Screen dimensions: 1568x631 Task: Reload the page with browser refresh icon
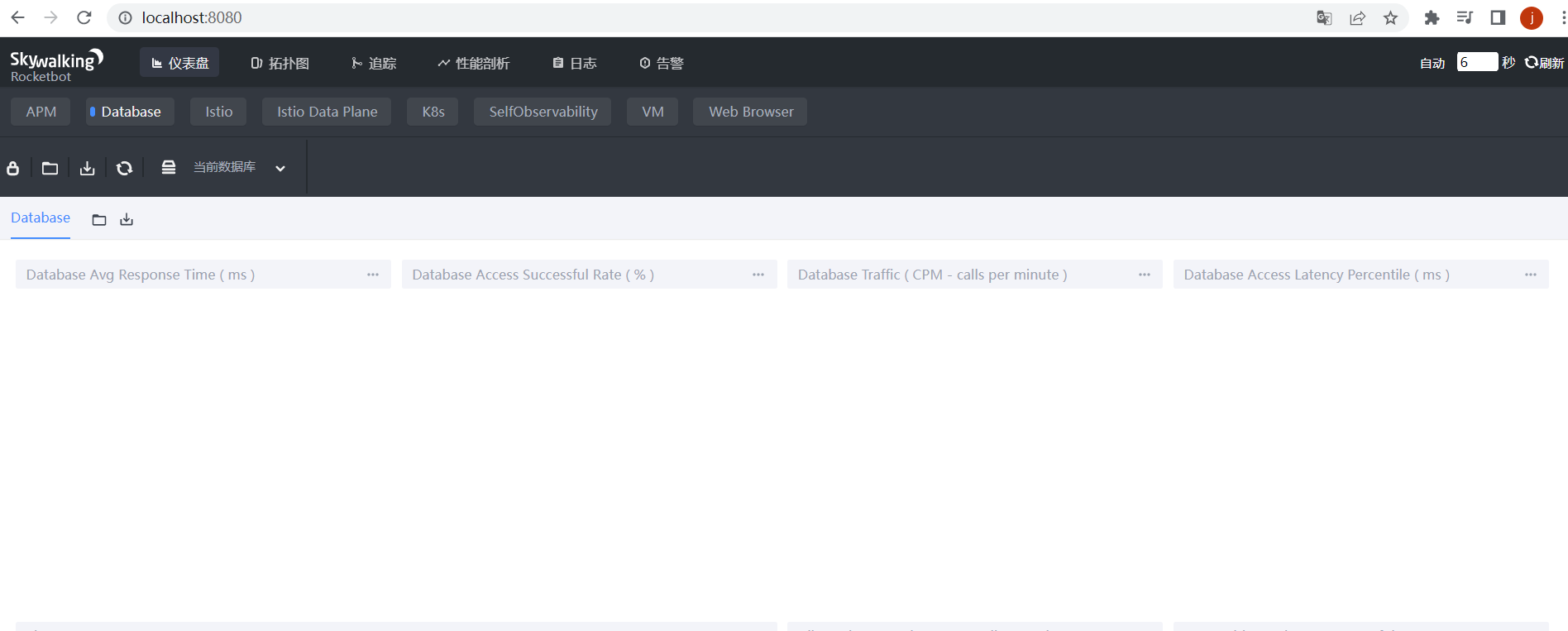[84, 17]
